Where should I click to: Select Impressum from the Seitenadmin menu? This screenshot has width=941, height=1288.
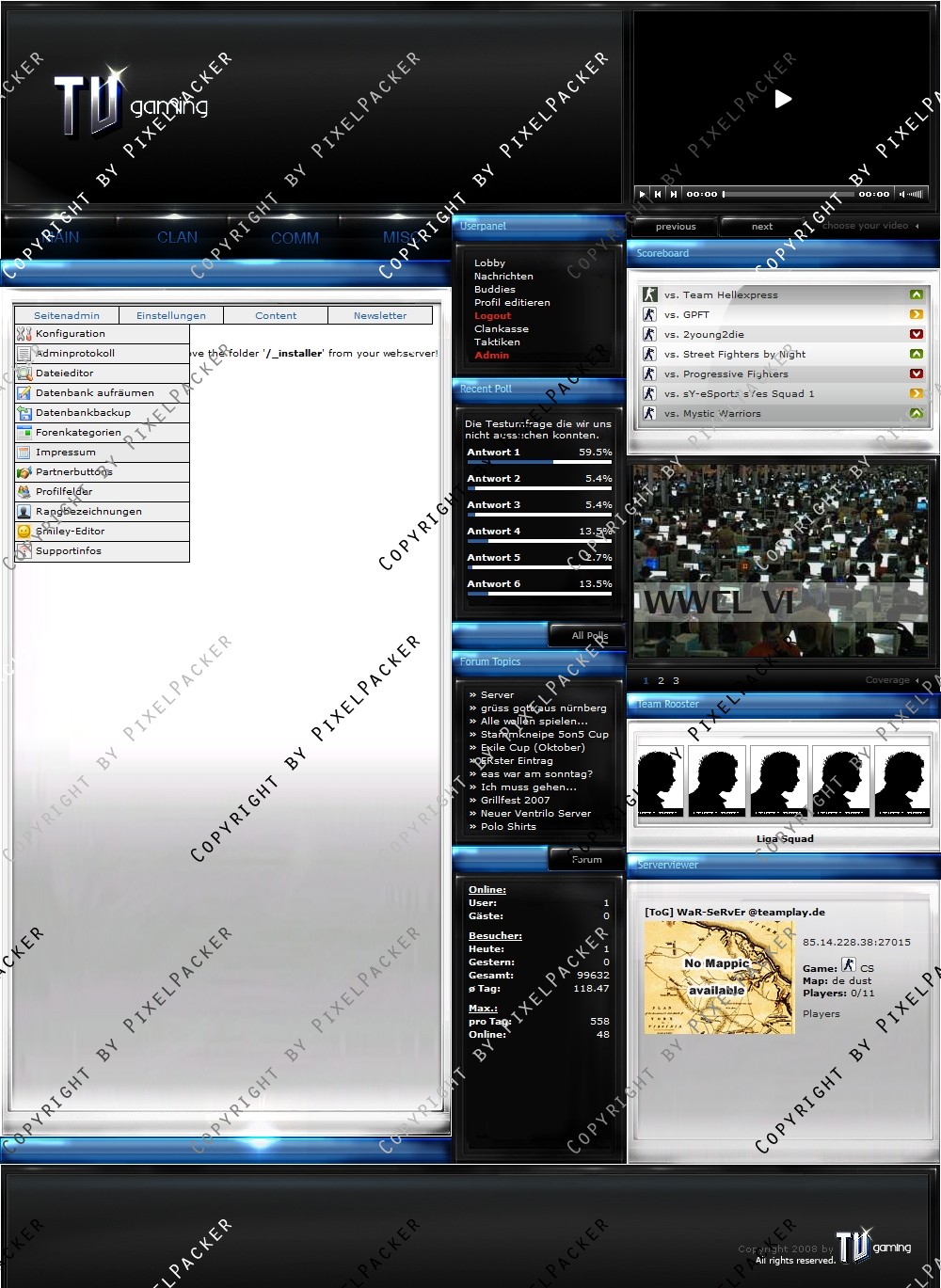click(x=66, y=453)
